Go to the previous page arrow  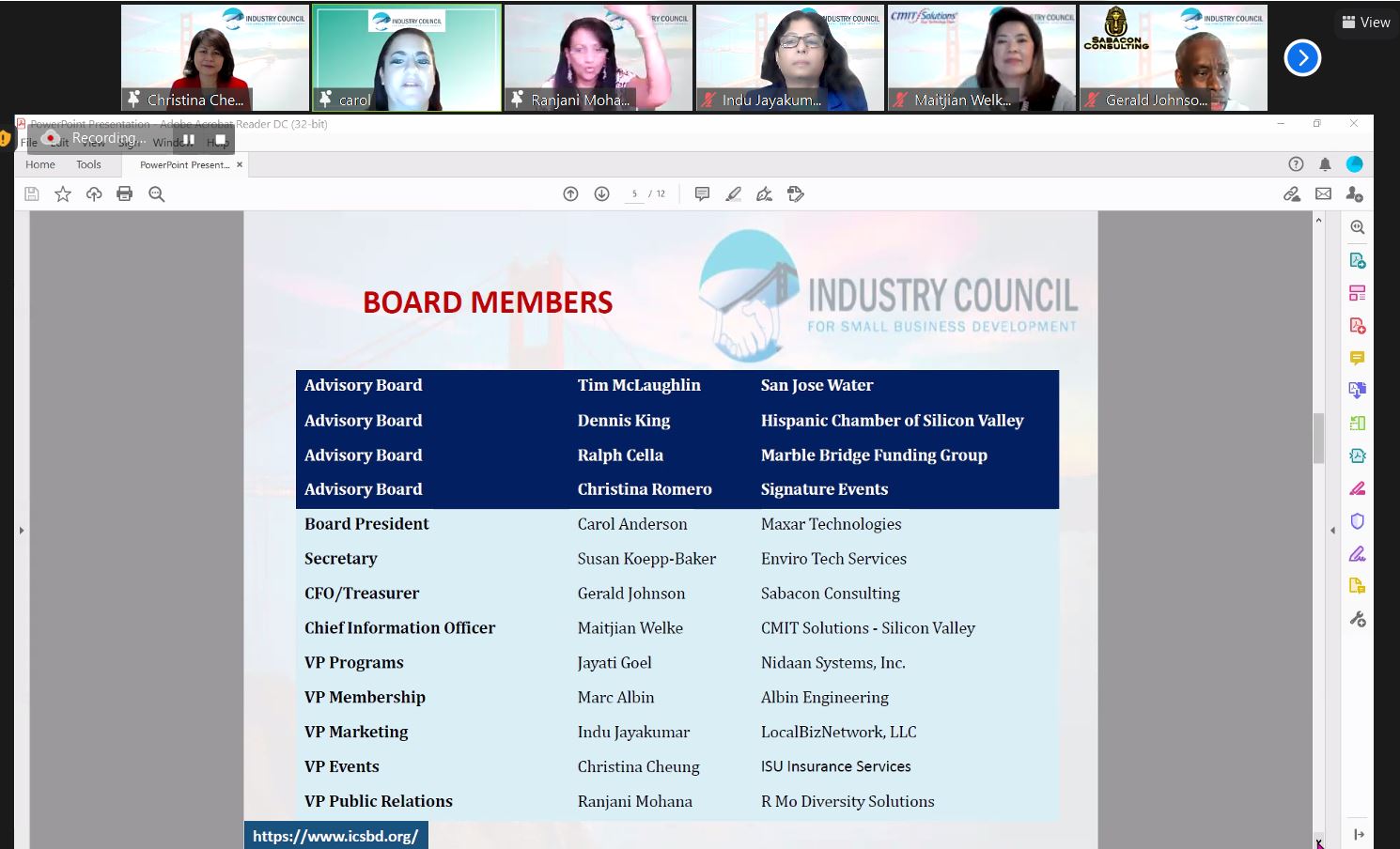570,193
